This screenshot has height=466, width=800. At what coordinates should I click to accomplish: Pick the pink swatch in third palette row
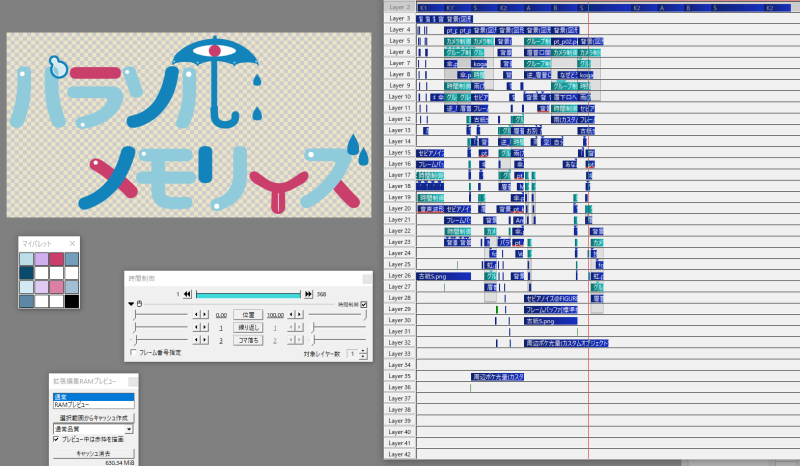pos(57,287)
